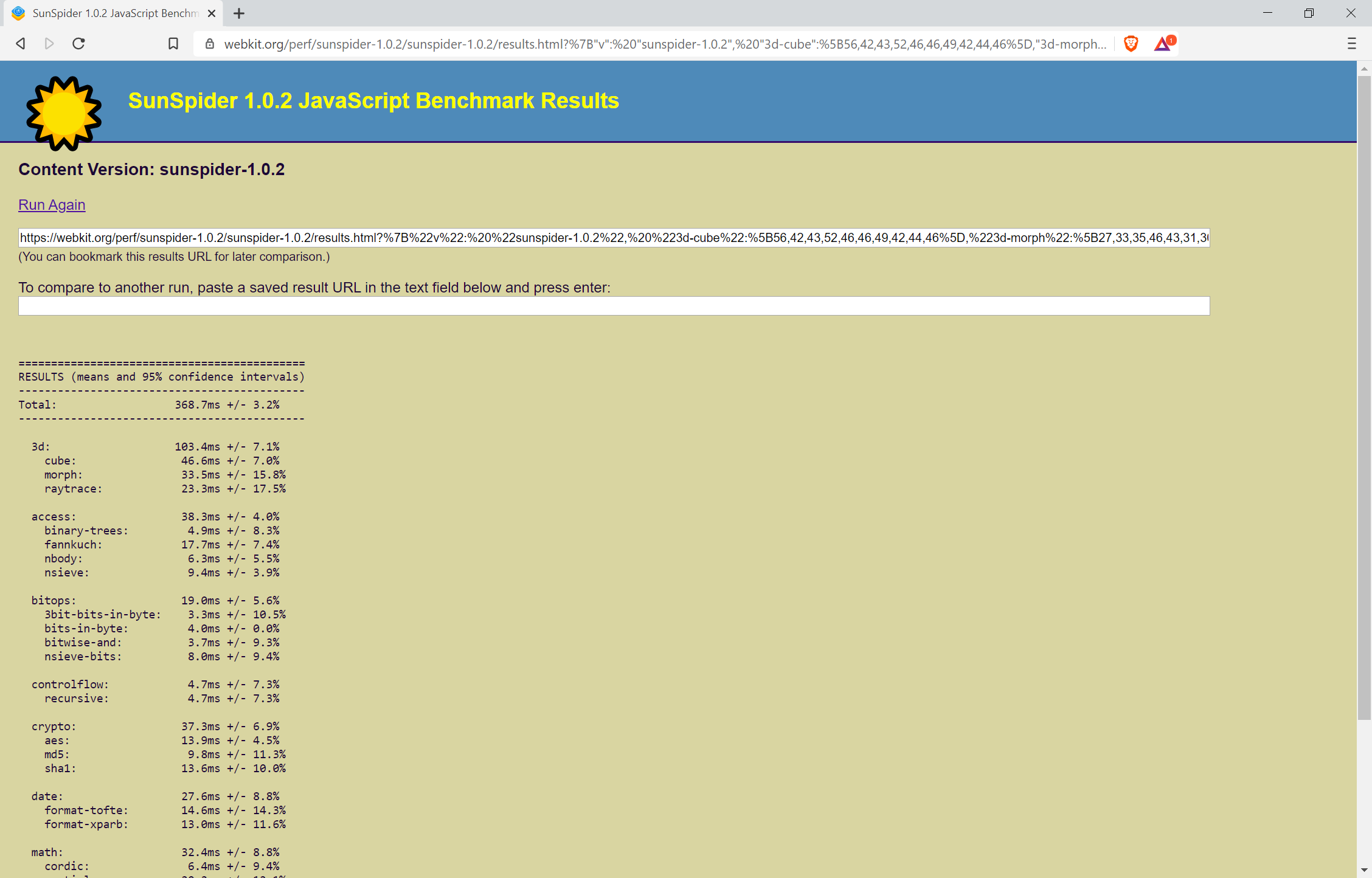The width and height of the screenshot is (1372, 878).
Task: Click the 'math:' 32.4ms row
Action: pyautogui.click(x=155, y=852)
